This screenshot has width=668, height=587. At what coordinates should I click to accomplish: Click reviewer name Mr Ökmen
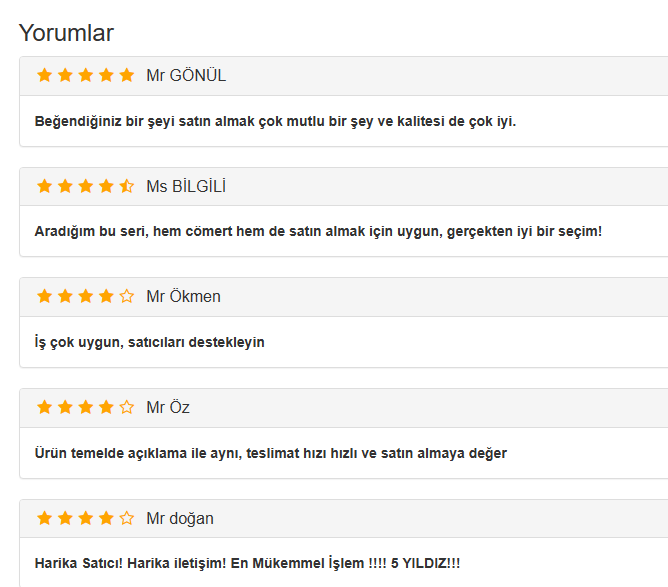coord(183,296)
